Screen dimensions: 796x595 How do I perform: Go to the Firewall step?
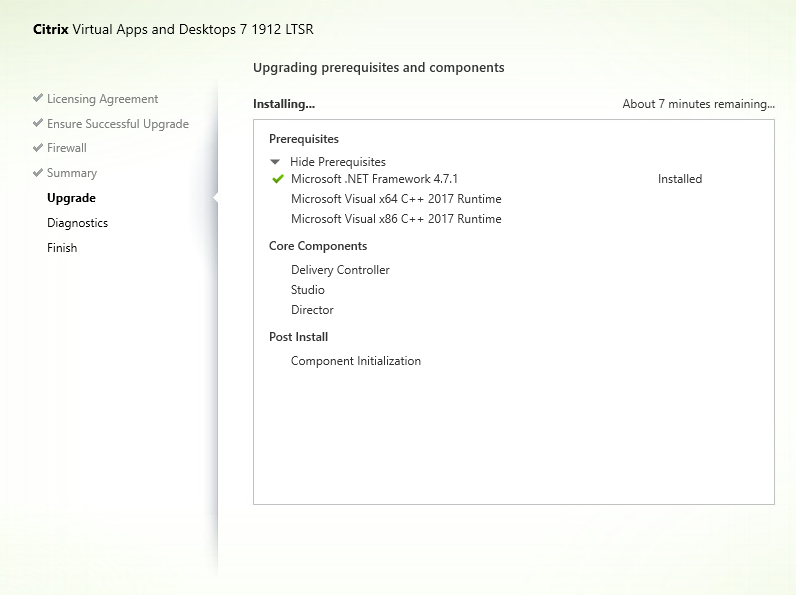pyautogui.click(x=67, y=148)
